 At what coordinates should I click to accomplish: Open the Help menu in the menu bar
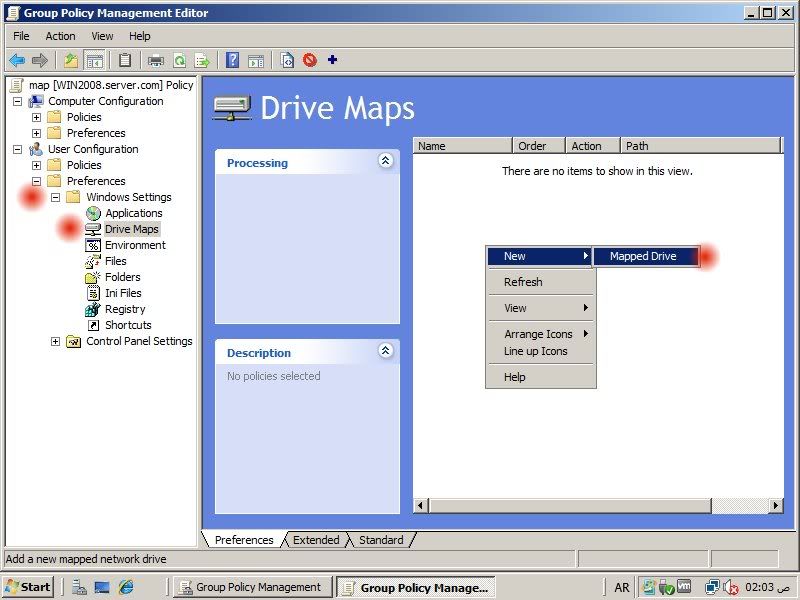click(x=139, y=36)
